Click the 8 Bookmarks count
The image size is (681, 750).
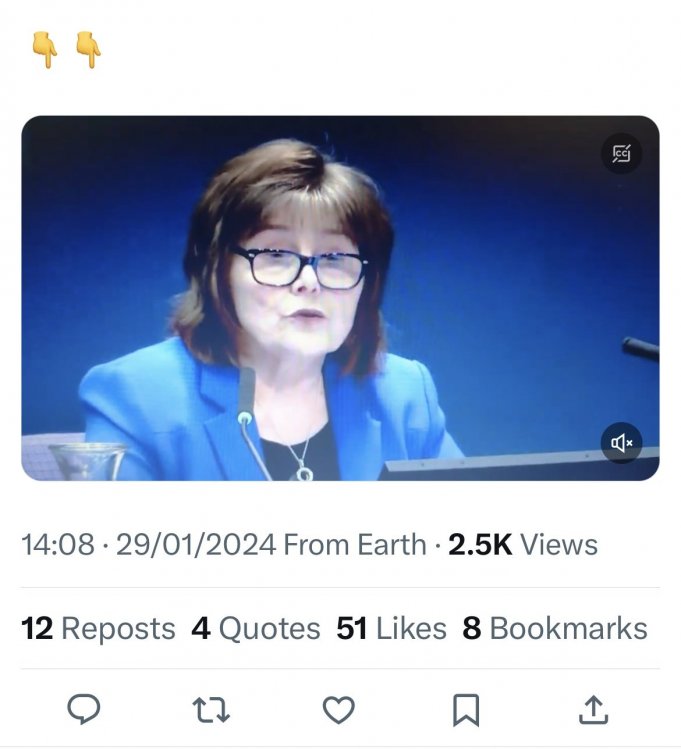[x=555, y=628]
